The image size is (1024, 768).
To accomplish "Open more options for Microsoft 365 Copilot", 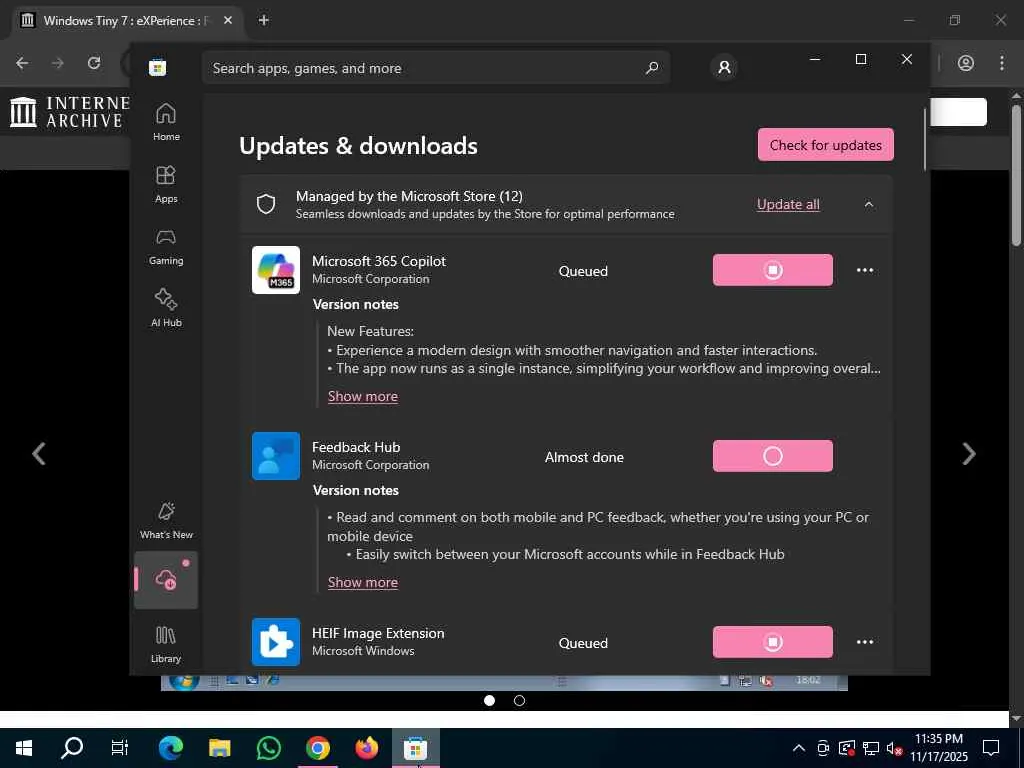I will pyautogui.click(x=865, y=270).
